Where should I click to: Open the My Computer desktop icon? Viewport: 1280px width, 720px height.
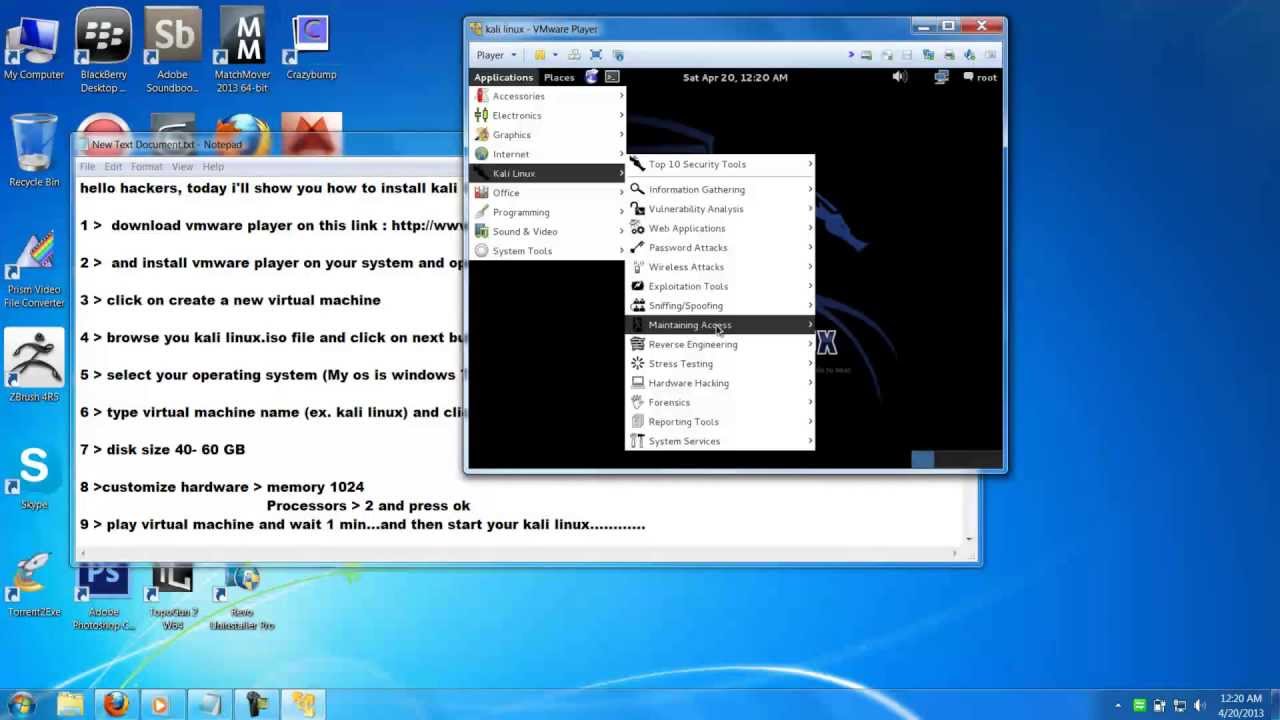tap(34, 48)
